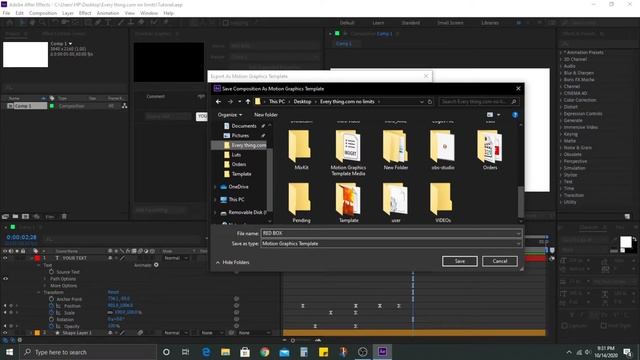Switch to the Libraries workspace
Screen dimensions: 640x360
(x=490, y=23)
